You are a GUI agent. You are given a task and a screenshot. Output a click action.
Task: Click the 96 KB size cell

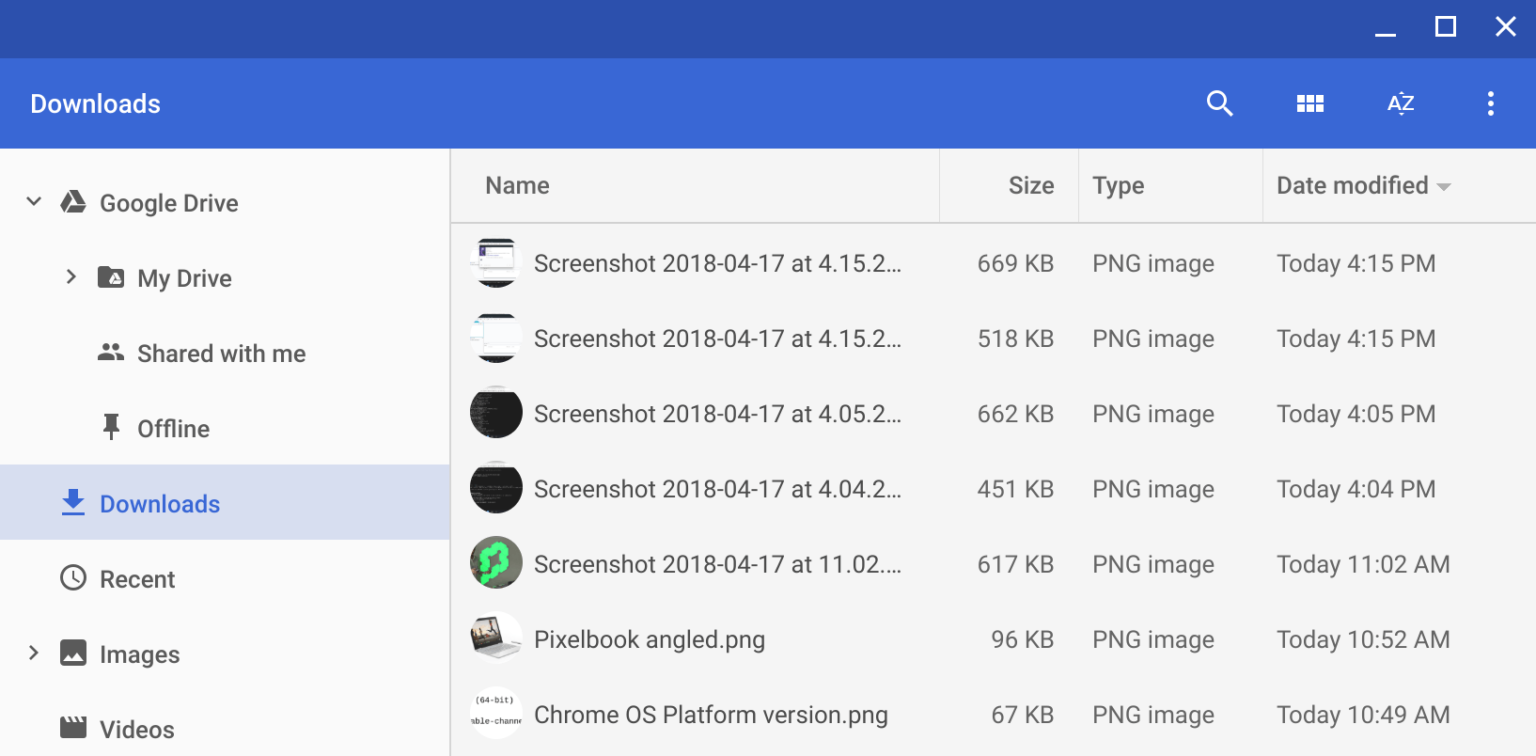(1022, 639)
